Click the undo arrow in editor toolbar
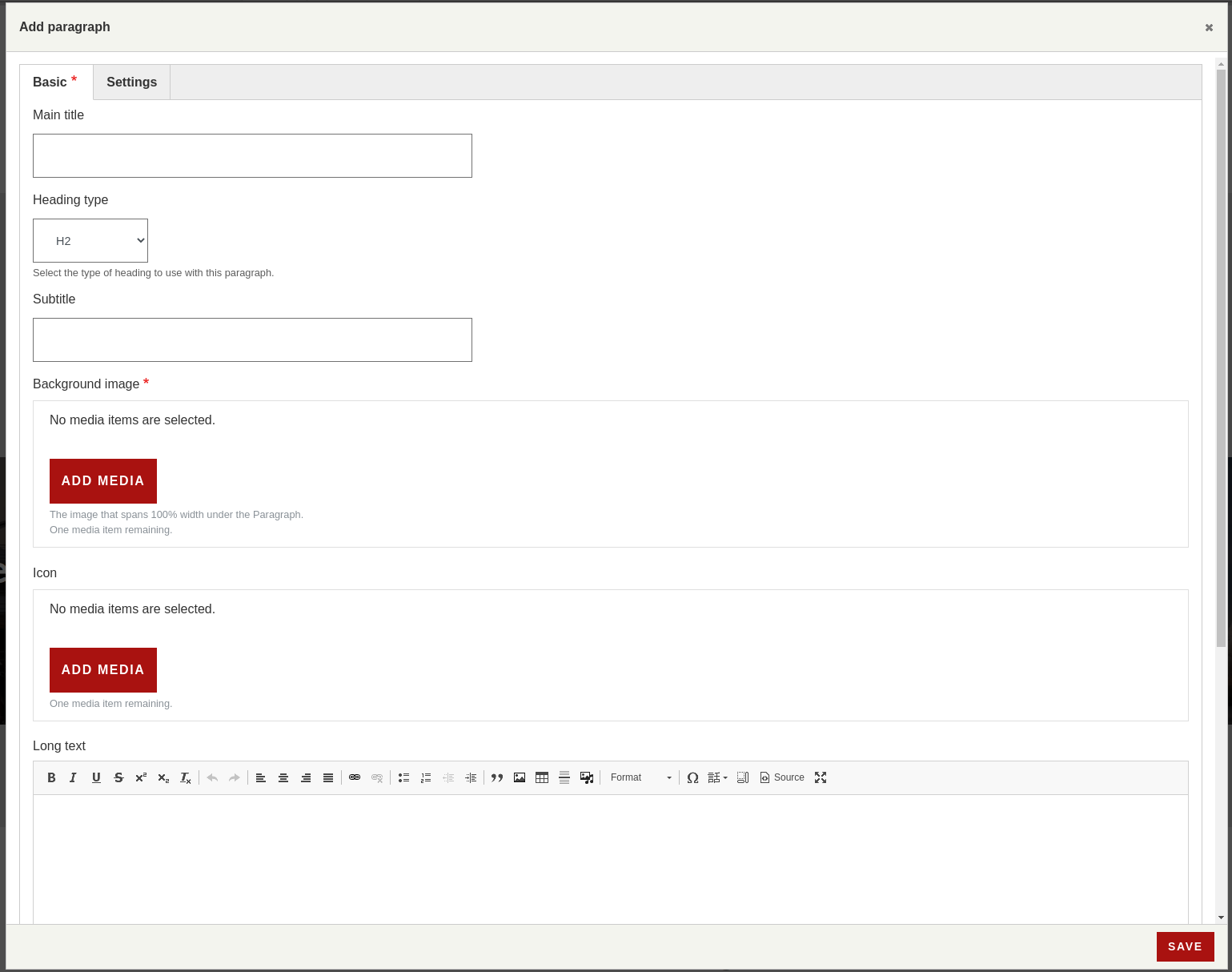This screenshot has width=1232, height=972. [212, 777]
